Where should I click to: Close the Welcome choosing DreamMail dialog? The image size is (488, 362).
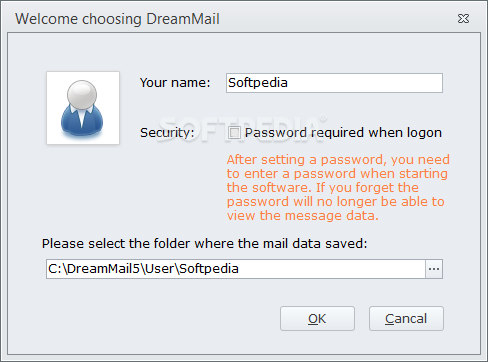coord(463,19)
